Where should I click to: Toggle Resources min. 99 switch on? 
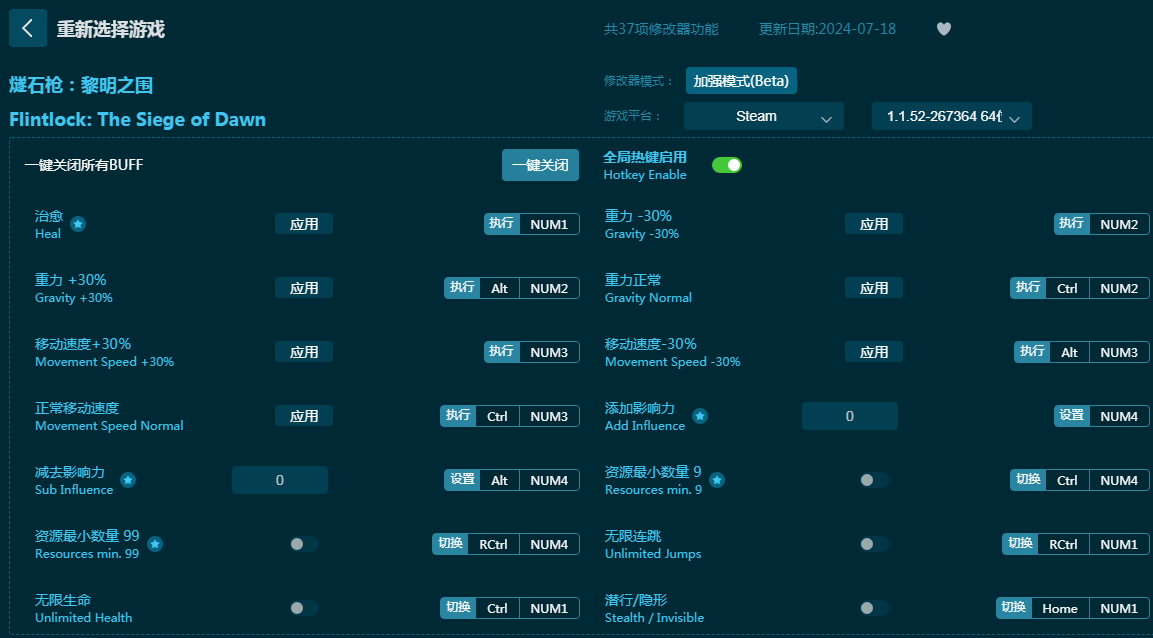[x=304, y=544]
